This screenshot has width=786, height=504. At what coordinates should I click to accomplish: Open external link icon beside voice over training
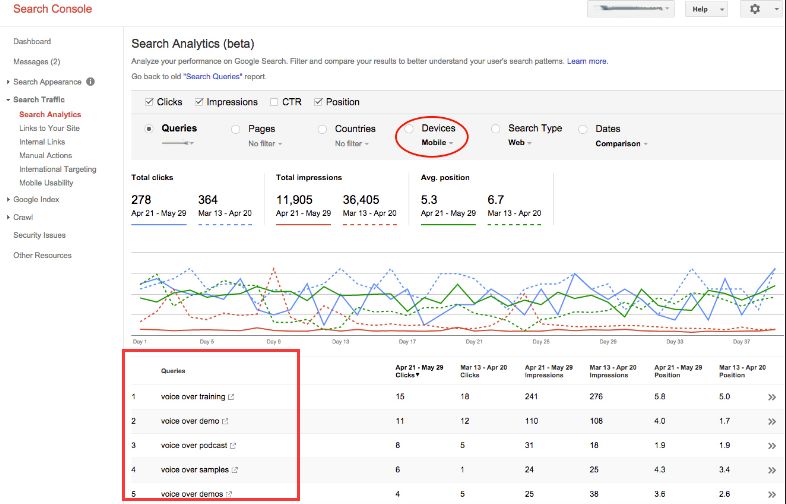[x=231, y=397]
